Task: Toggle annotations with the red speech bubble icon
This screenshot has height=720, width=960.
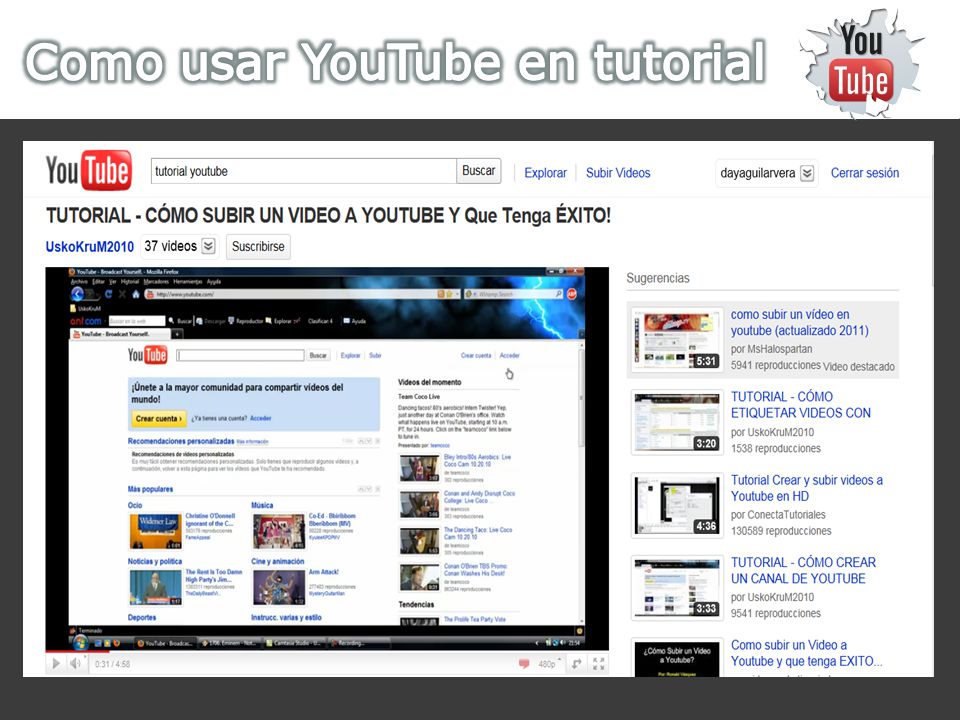Action: pyautogui.click(x=523, y=664)
